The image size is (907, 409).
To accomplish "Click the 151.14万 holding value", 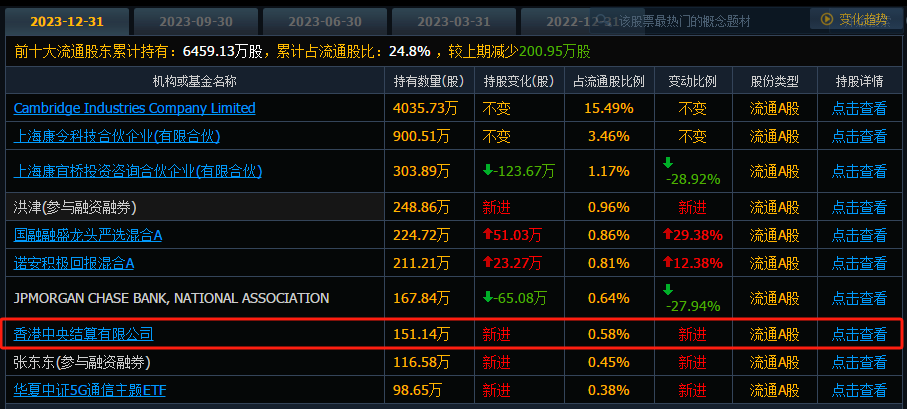I will coord(421,334).
